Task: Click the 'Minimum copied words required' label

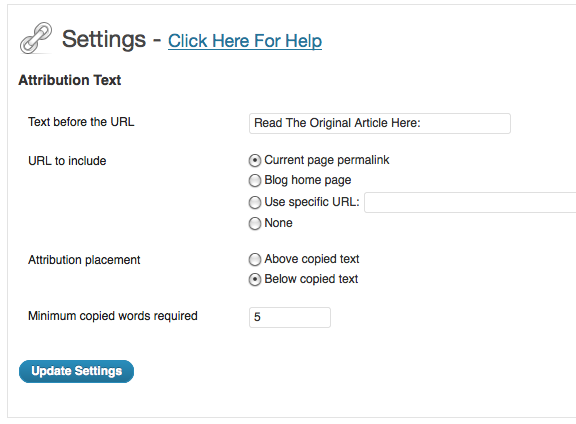Action: coord(113,316)
